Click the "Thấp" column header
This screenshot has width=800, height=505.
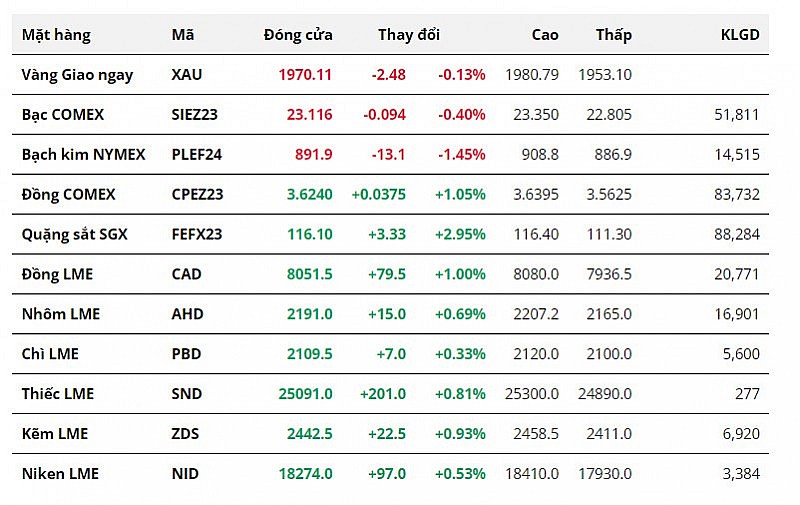coord(614,35)
